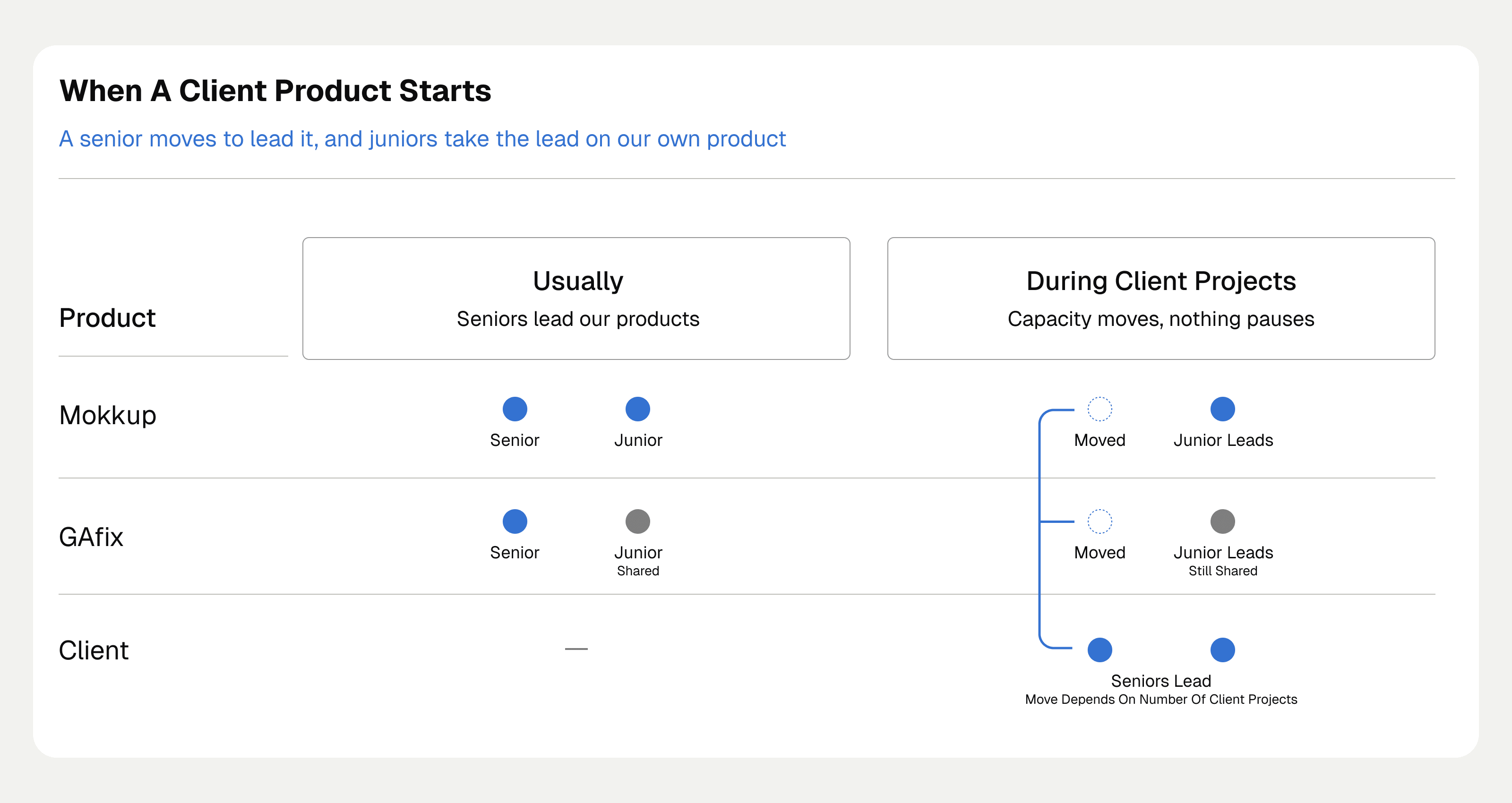Click the "GAfix" row label
1512x803 pixels.
tap(91, 537)
